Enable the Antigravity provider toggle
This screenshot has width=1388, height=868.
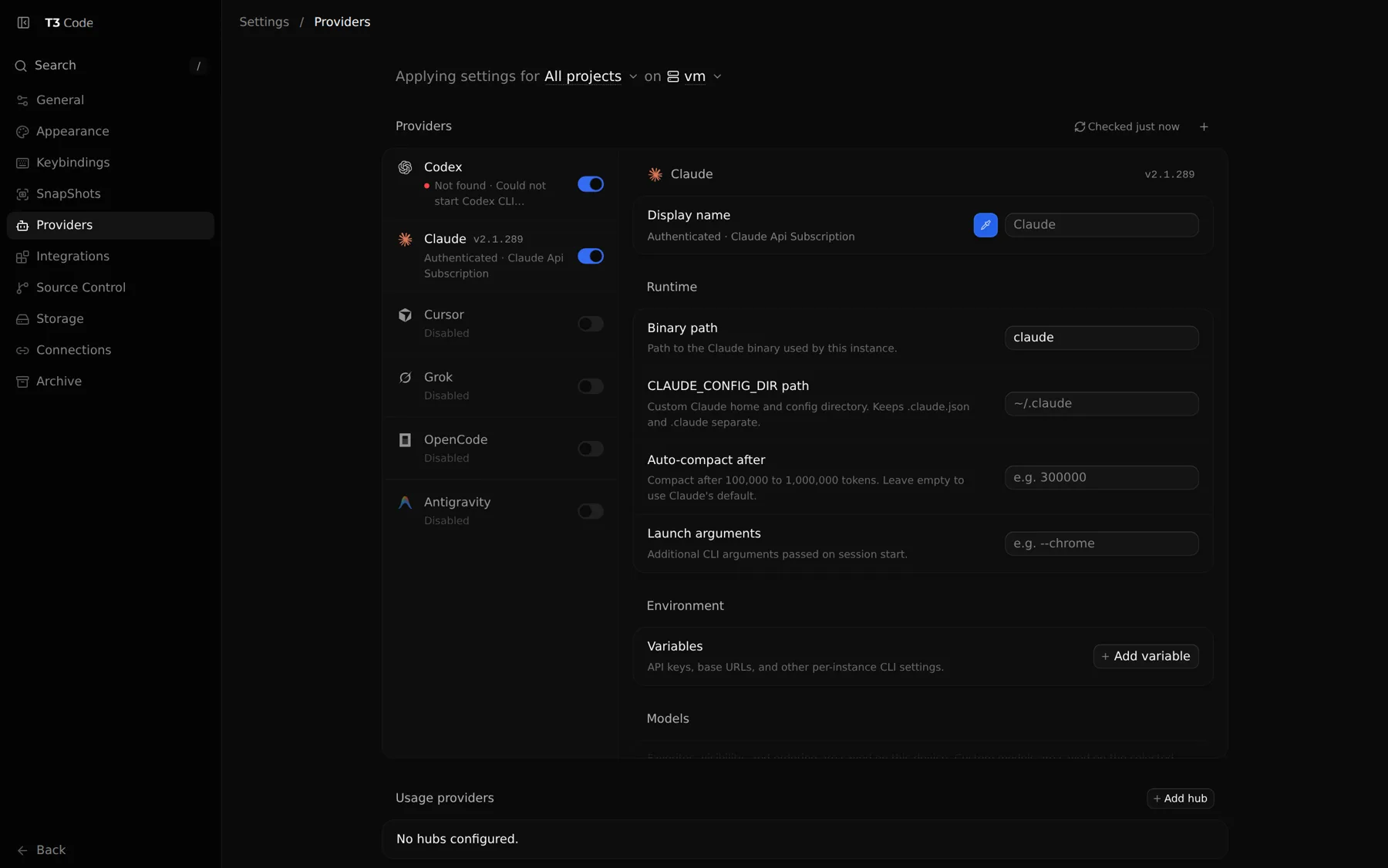591,511
